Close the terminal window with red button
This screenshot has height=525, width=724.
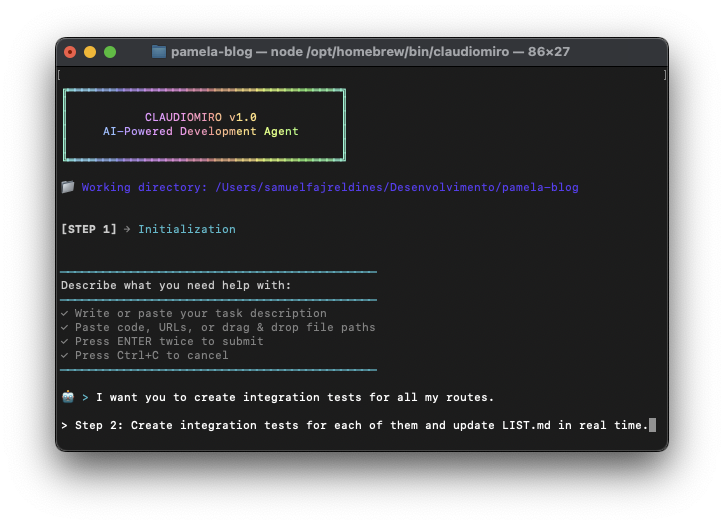pyautogui.click(x=70, y=51)
